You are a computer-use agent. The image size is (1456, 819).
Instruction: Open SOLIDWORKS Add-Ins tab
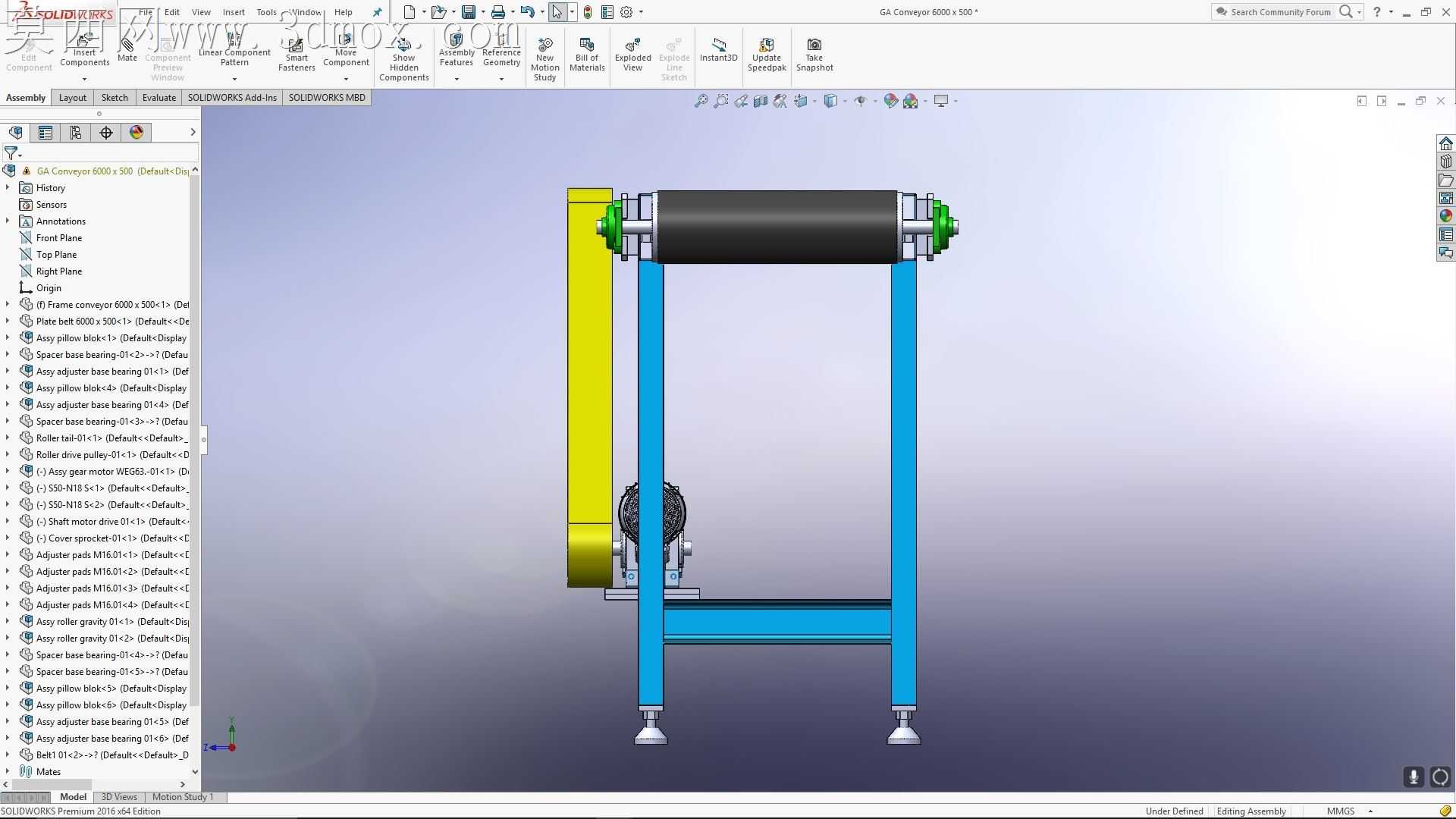232,97
